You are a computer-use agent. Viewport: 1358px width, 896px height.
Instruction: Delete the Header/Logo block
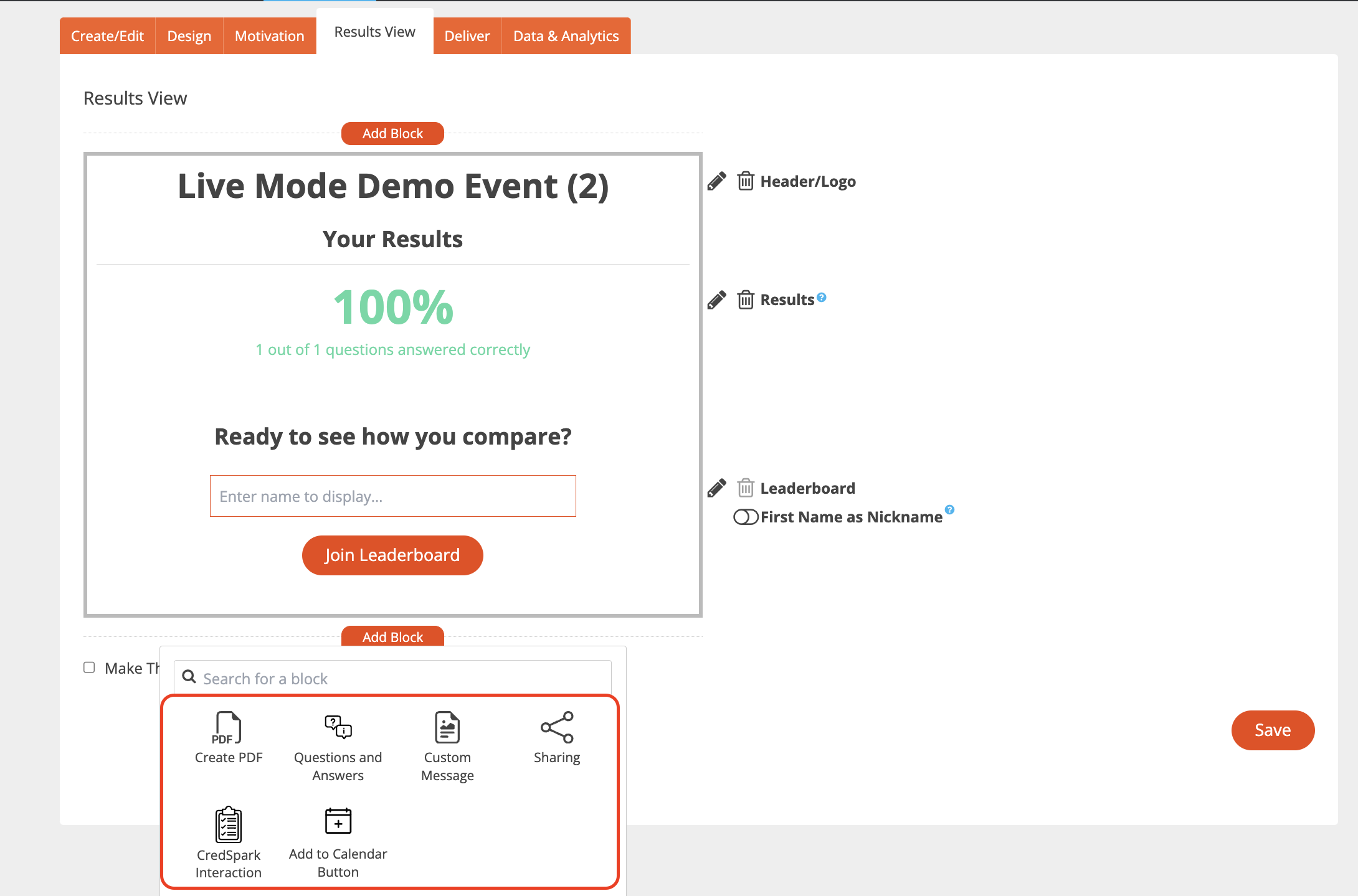point(746,181)
